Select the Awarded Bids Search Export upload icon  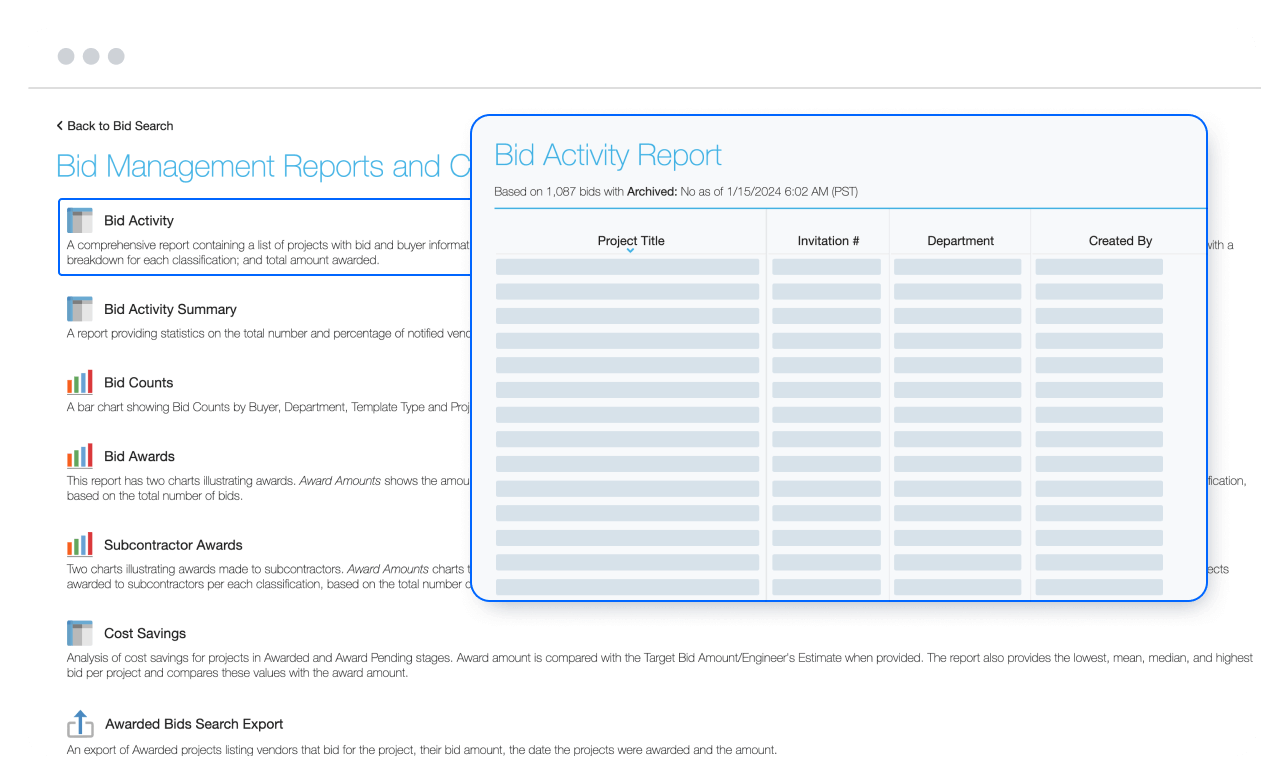pos(79,723)
